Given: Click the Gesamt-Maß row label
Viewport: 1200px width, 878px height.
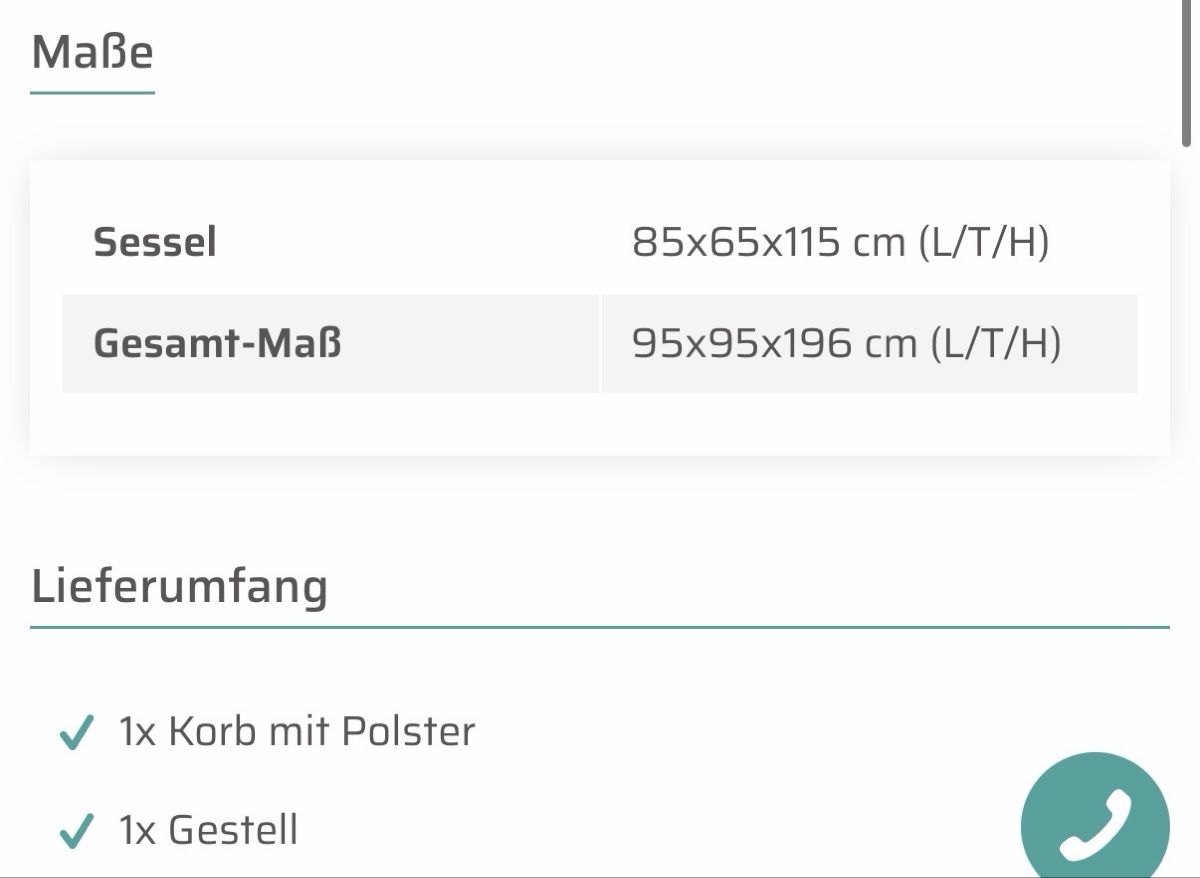Looking at the screenshot, I should tap(217, 344).
